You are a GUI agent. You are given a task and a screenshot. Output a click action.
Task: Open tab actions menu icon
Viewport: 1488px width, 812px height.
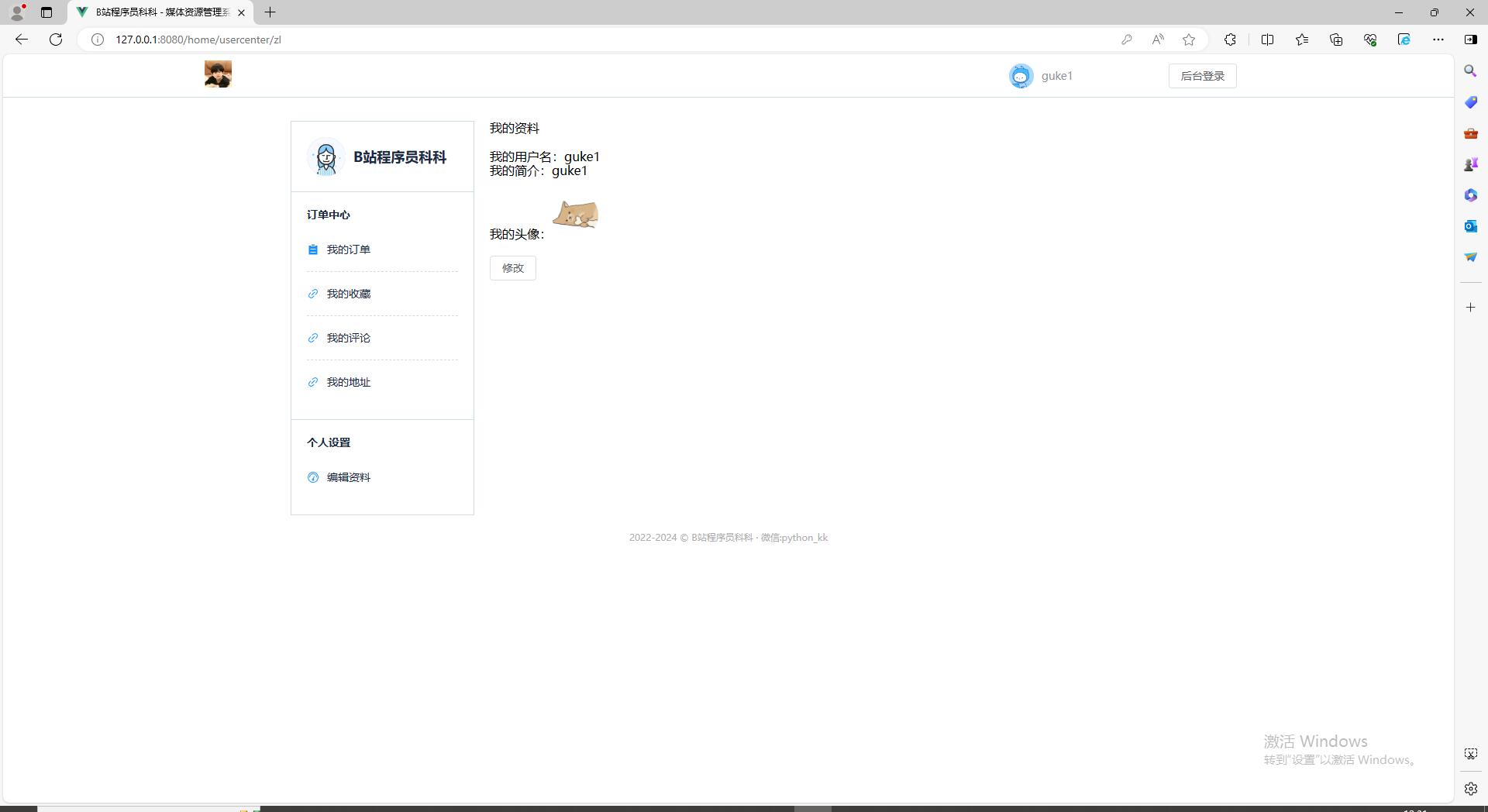46,12
